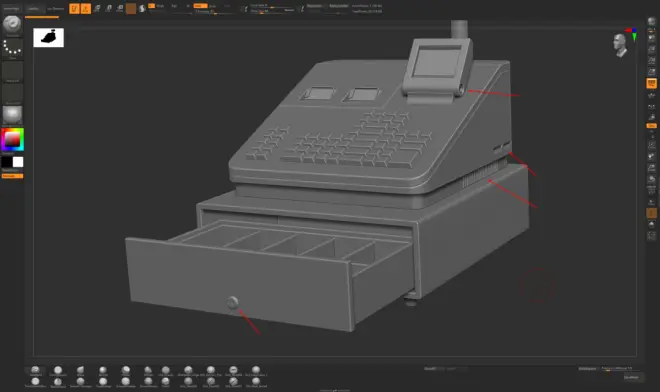Switch to the Live Boolean tab
660x392 pixels.
(x=56, y=8)
